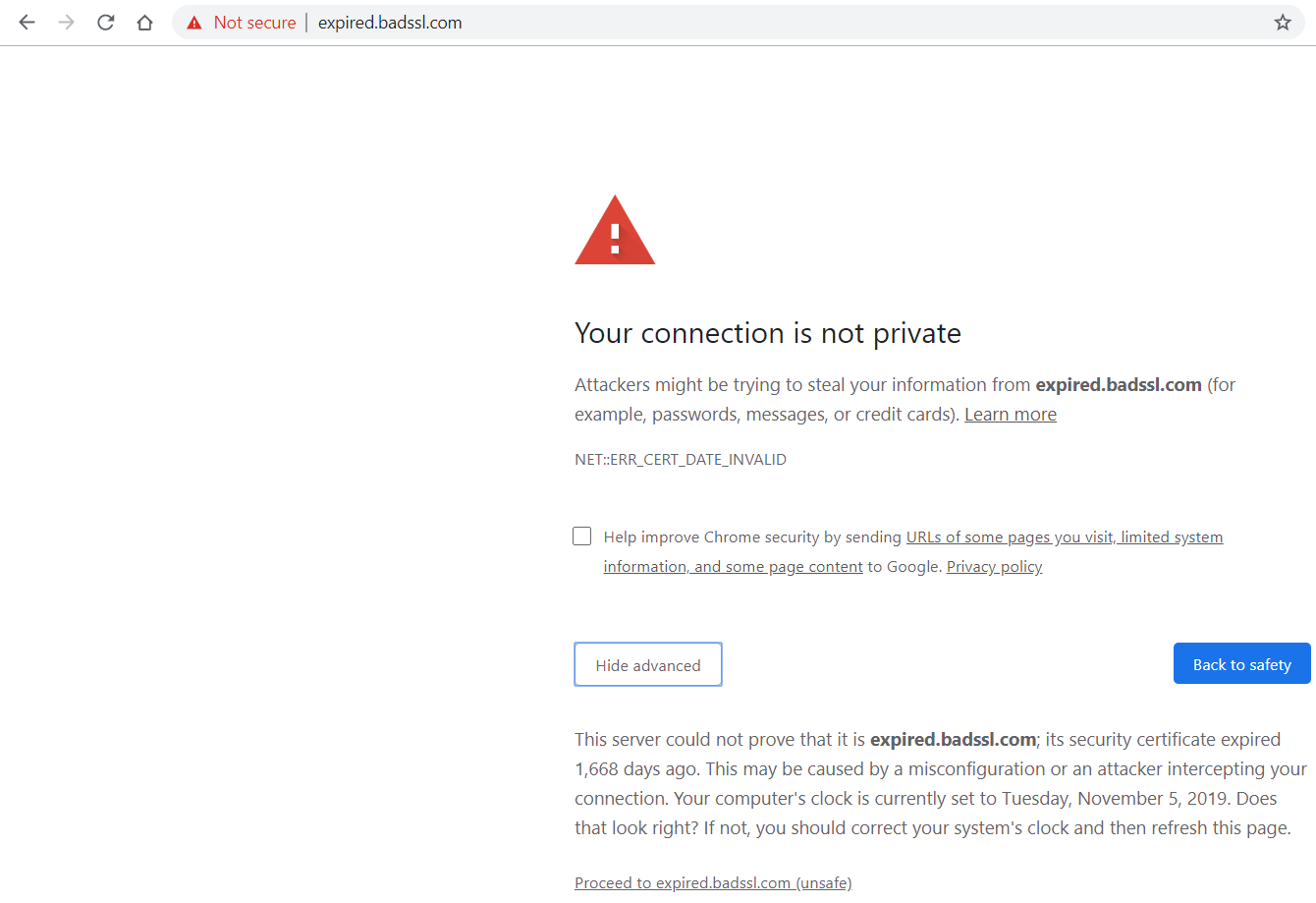Reload the page with the refresh icon
Image resolution: width=1316 pixels, height=903 pixels.
click(x=105, y=23)
